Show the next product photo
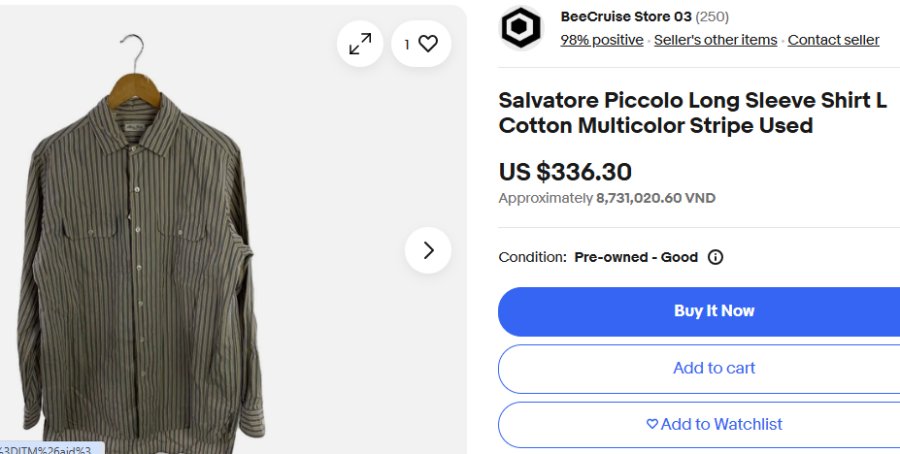 coord(428,250)
